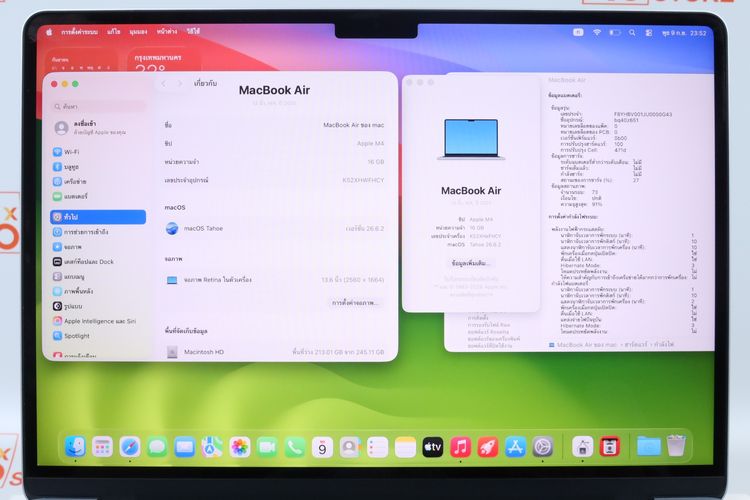Screen dimensions: 750x500
Task: Select Desktop & Dock in sidebar
Action: click(x=98, y=262)
